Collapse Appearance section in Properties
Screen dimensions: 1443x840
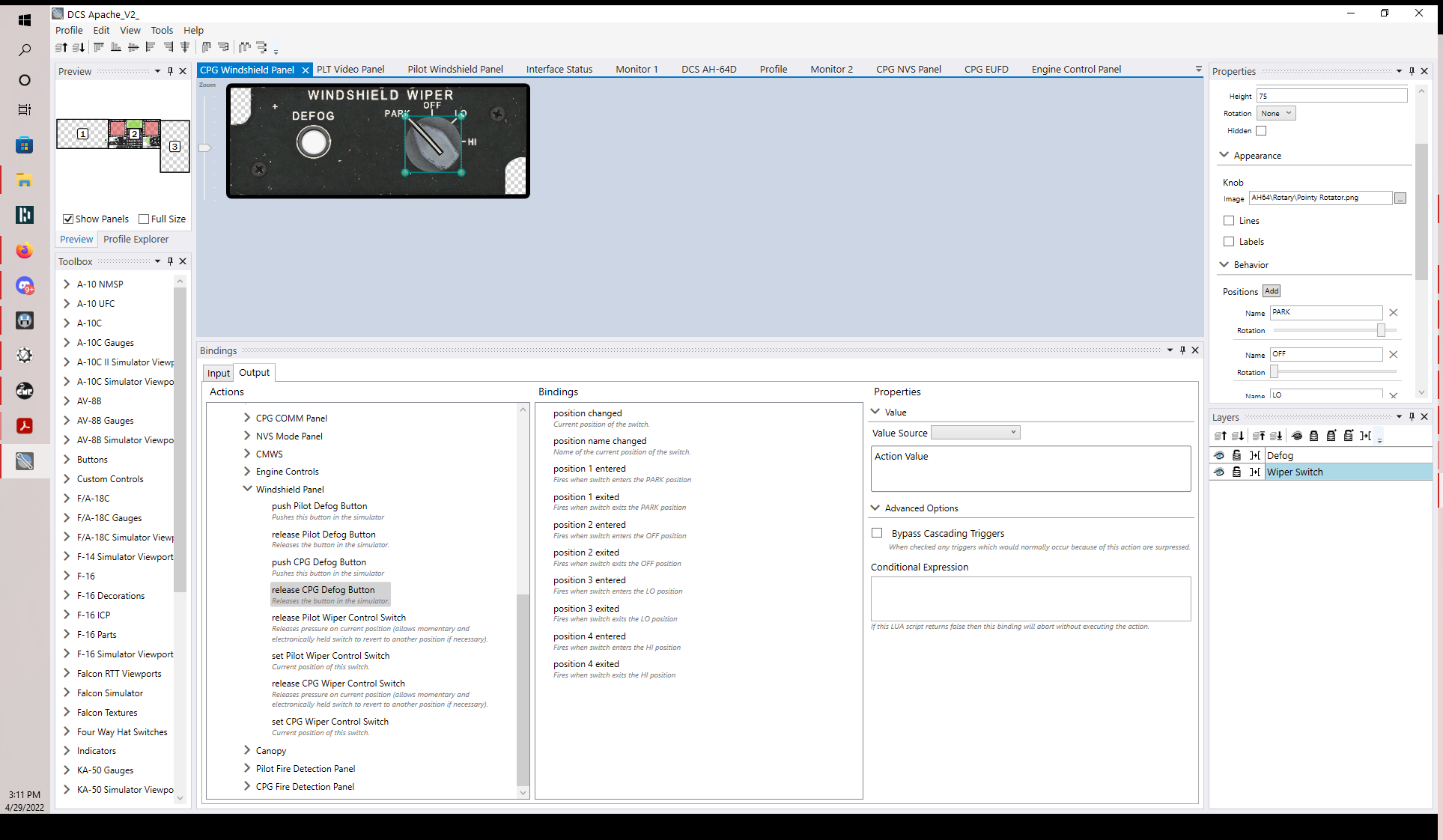click(1224, 155)
